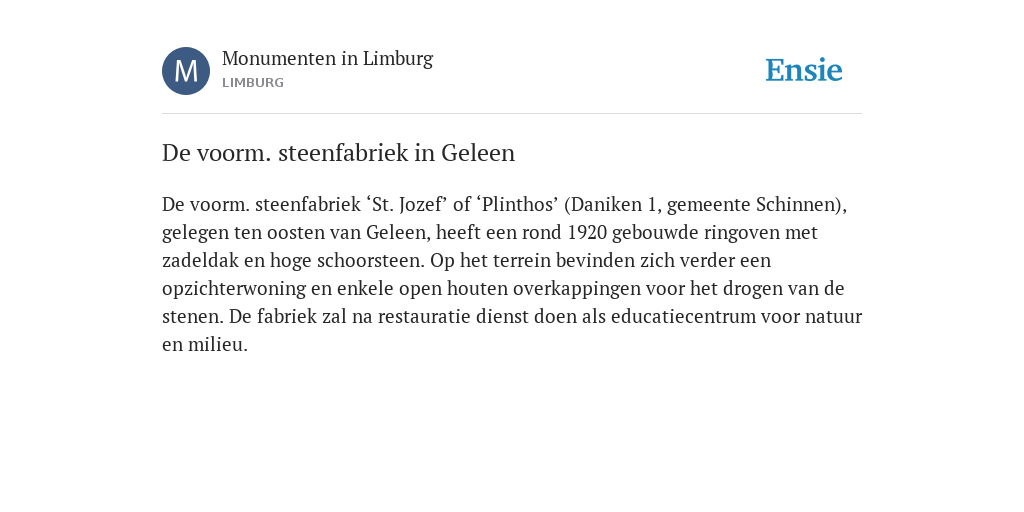The width and height of the screenshot is (1024, 512).
Task: Select the LIMBURG category label
Action: click(x=253, y=83)
